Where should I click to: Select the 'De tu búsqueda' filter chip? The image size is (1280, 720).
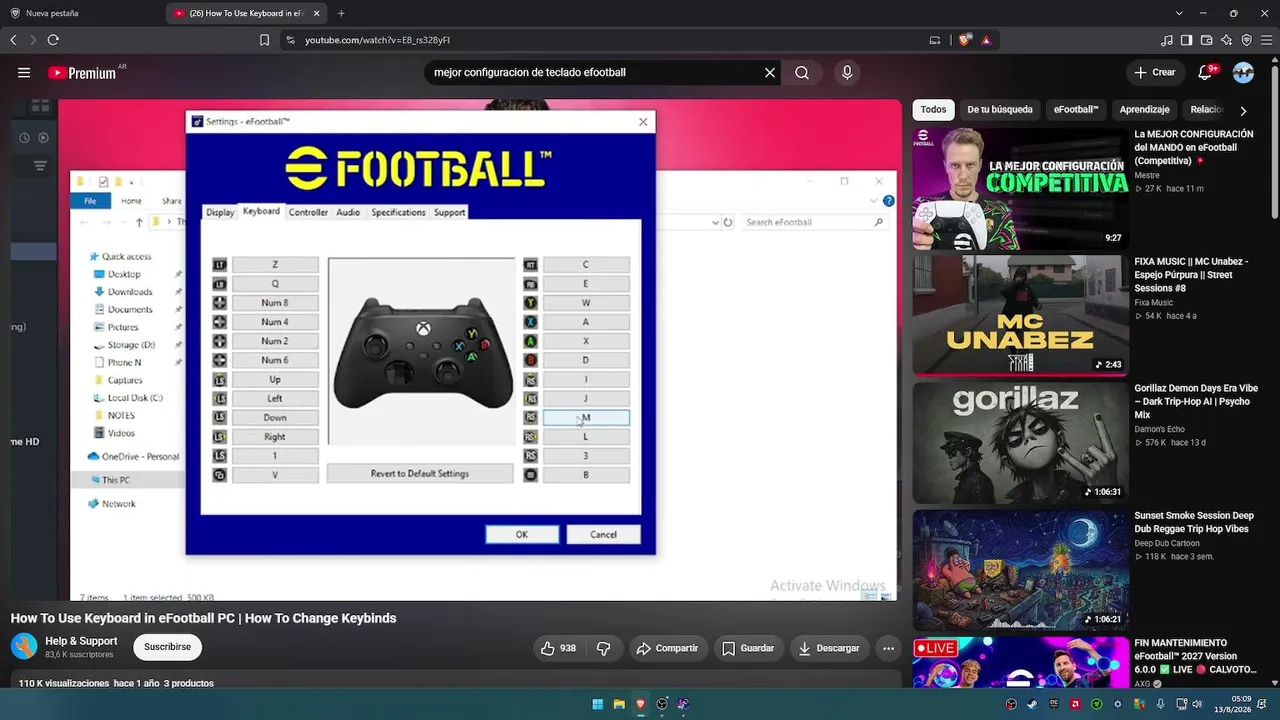[1000, 110]
